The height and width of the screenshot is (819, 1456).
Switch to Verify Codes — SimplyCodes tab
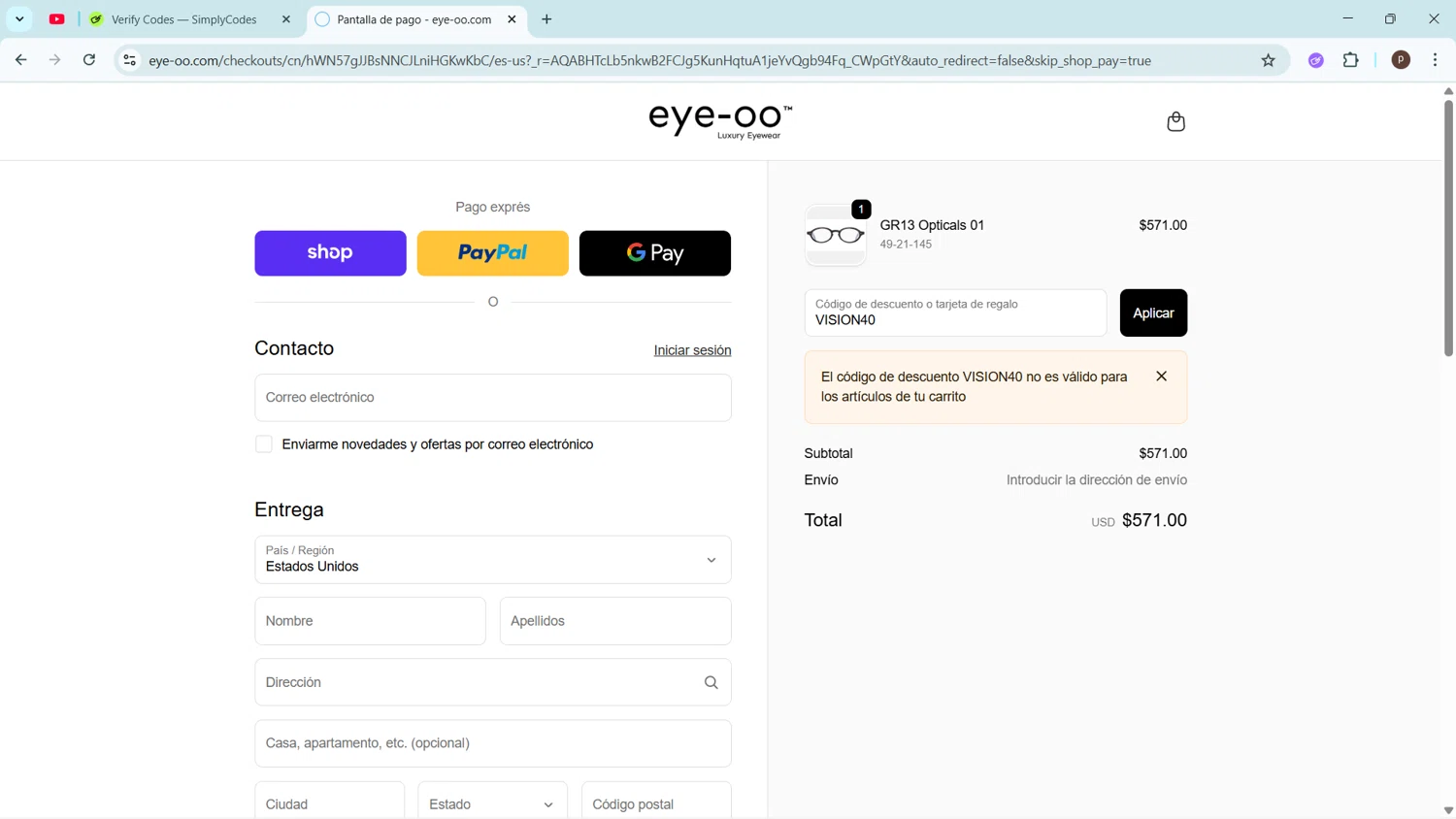(183, 19)
